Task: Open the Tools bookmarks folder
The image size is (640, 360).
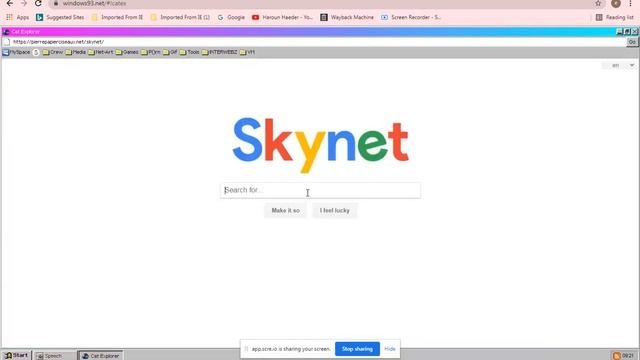Action: pyautogui.click(x=190, y=52)
